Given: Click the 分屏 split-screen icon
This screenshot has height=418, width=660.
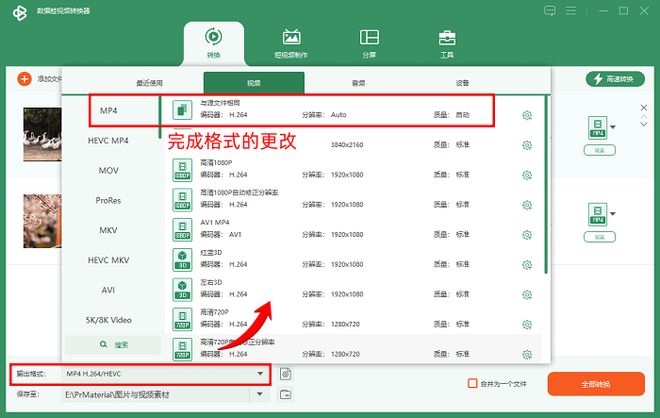Looking at the screenshot, I should point(369,41).
